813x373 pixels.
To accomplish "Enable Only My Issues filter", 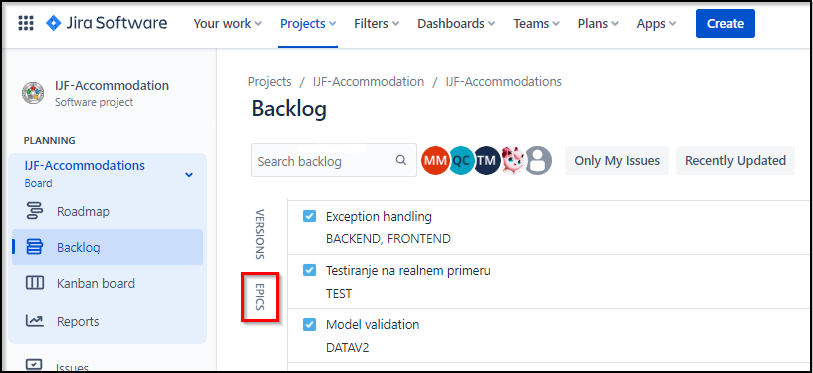I will coord(617,161).
